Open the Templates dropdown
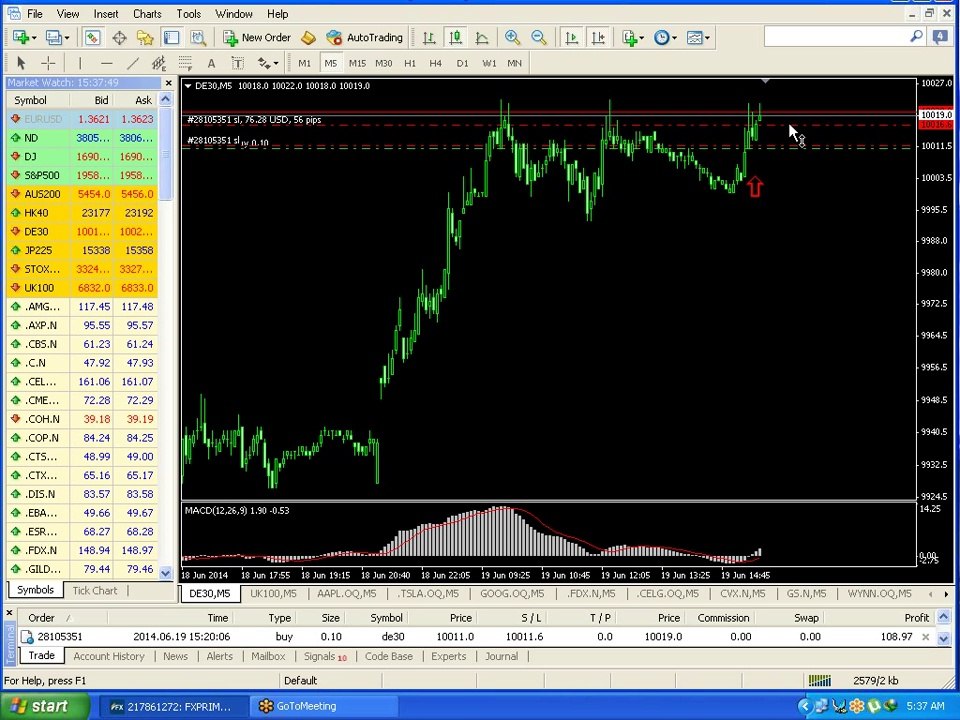The width and height of the screenshot is (960, 720). click(698, 37)
